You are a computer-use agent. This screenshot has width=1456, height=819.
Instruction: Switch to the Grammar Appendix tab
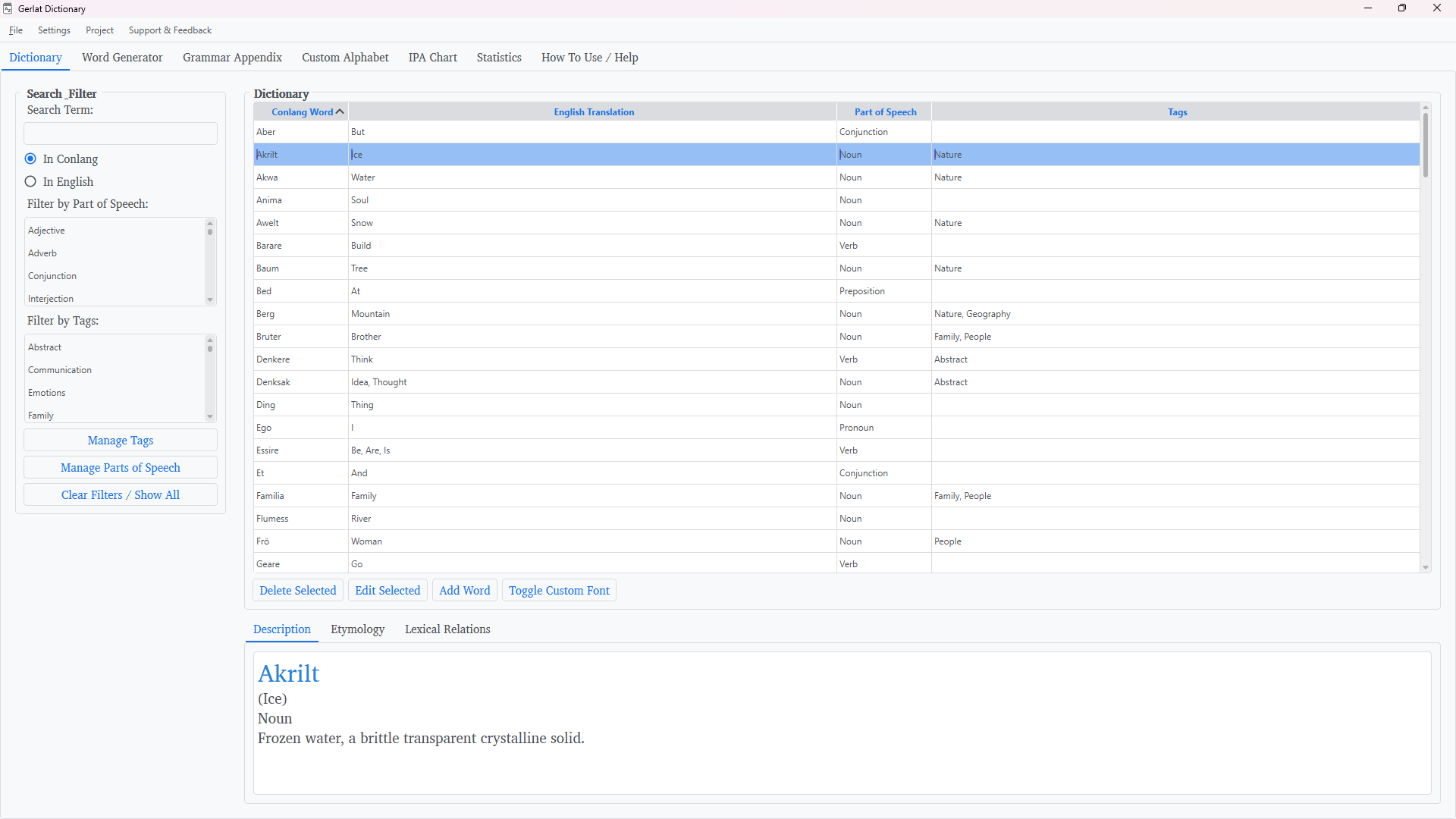click(232, 58)
